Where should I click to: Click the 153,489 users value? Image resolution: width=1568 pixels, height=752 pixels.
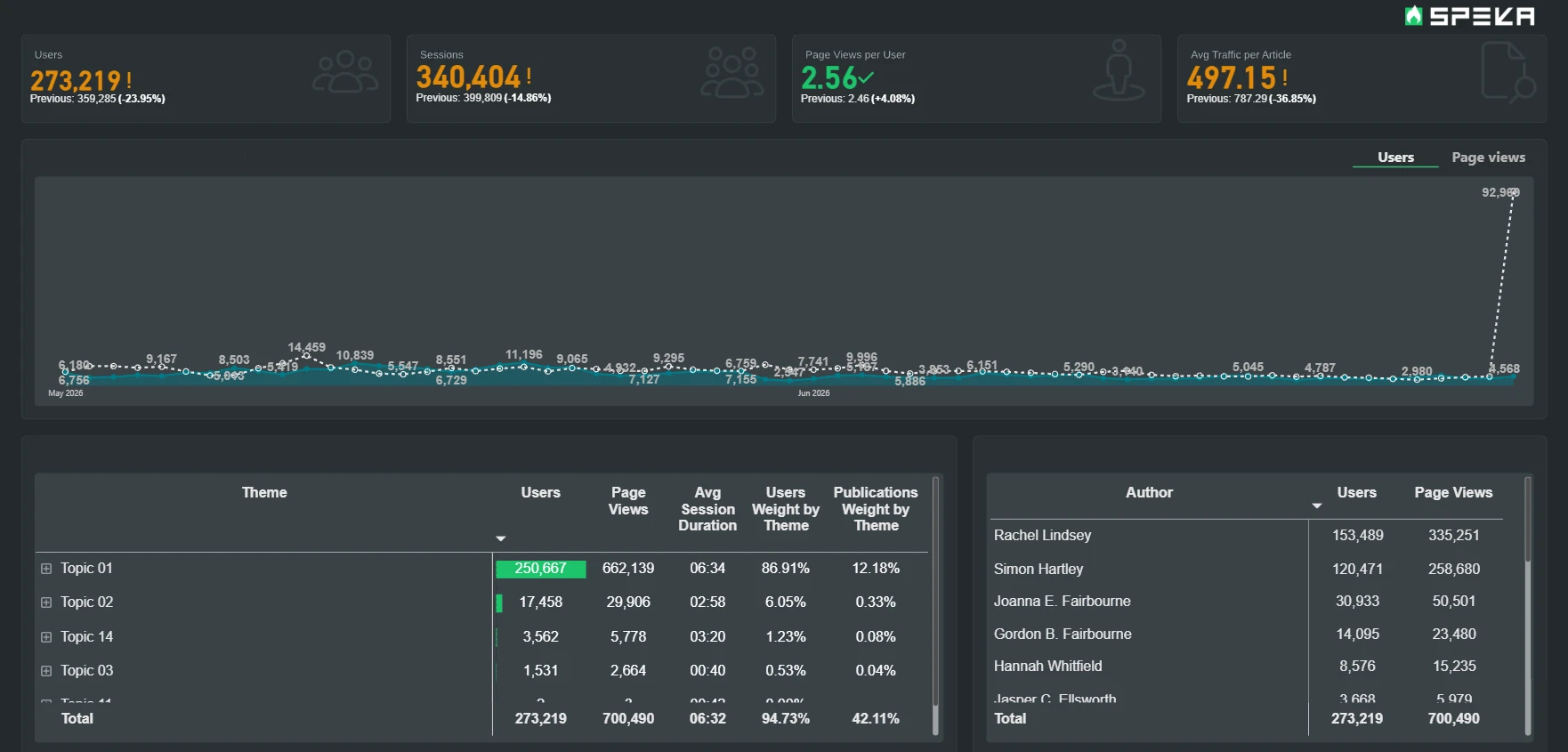tap(1357, 535)
